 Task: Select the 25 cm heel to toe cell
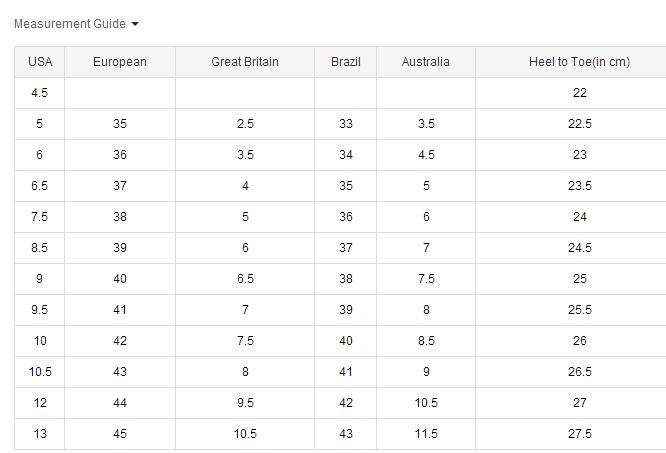coord(579,279)
